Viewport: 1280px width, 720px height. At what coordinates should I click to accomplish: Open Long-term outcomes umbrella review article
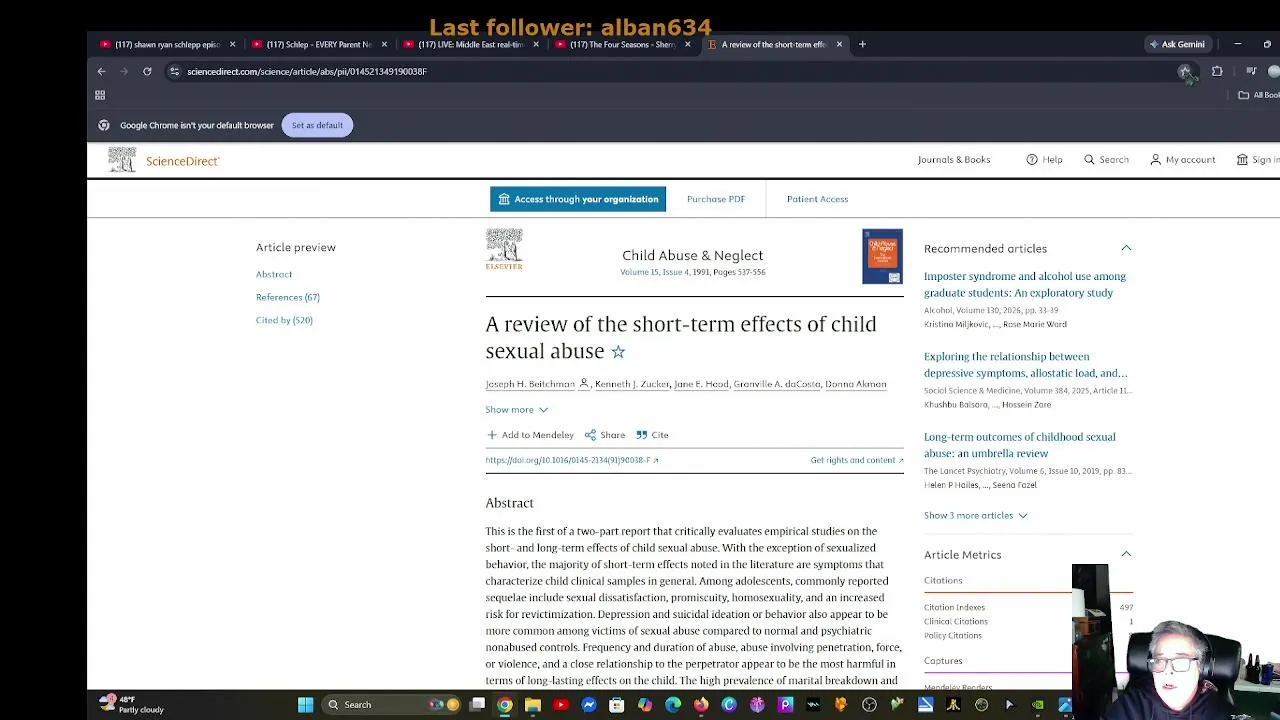point(1020,445)
